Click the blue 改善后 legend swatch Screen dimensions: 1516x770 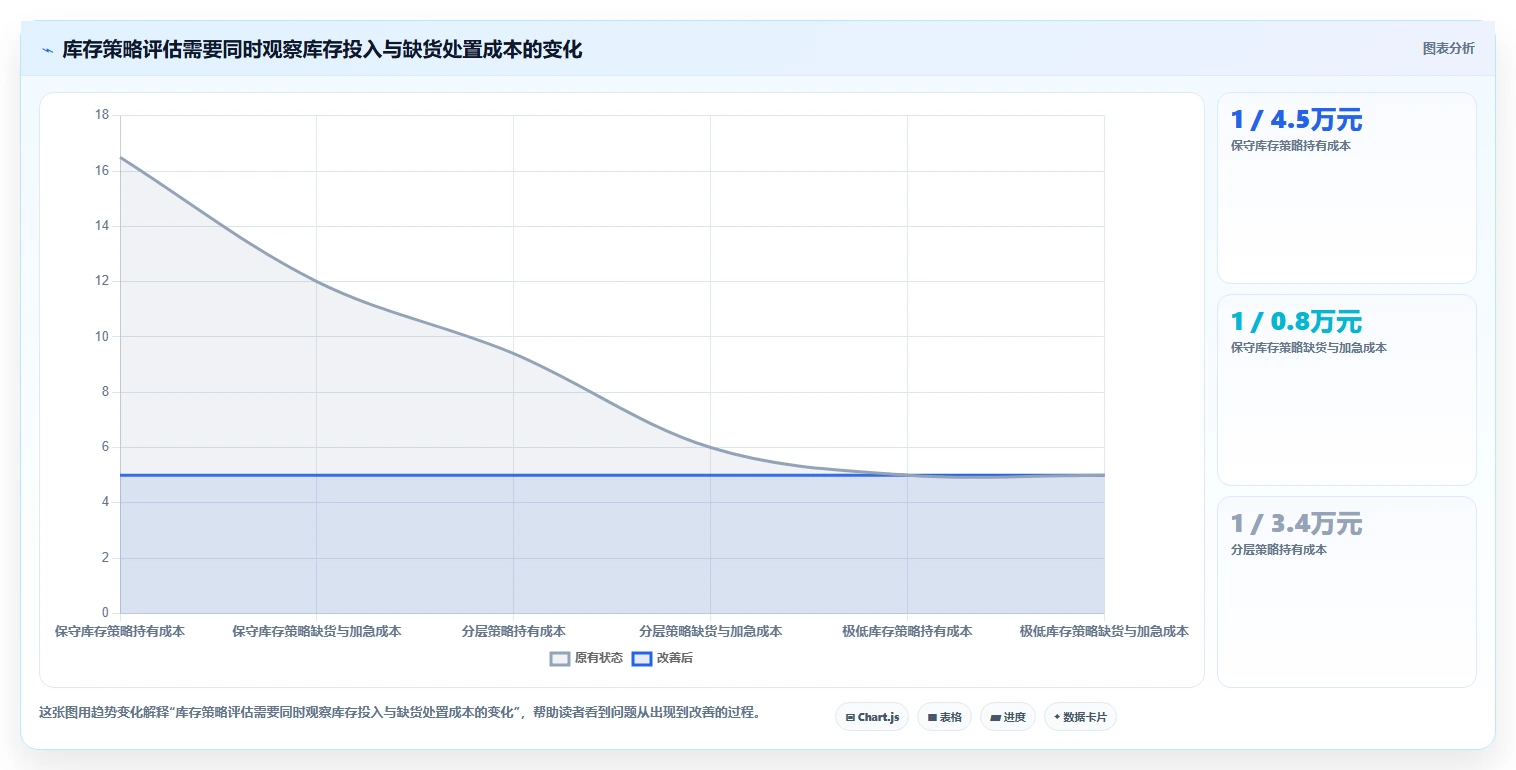[642, 658]
